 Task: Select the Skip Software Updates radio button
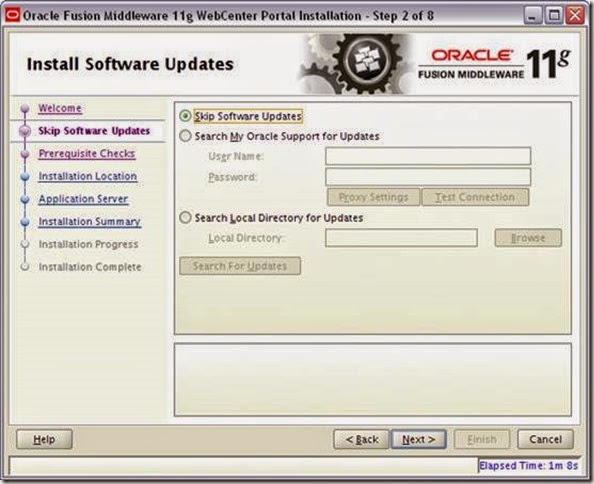185,116
